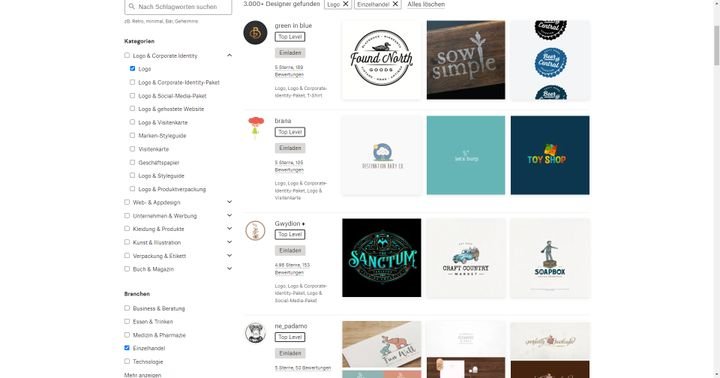Expand Unternehmen & Werbung category

[x=229, y=215]
